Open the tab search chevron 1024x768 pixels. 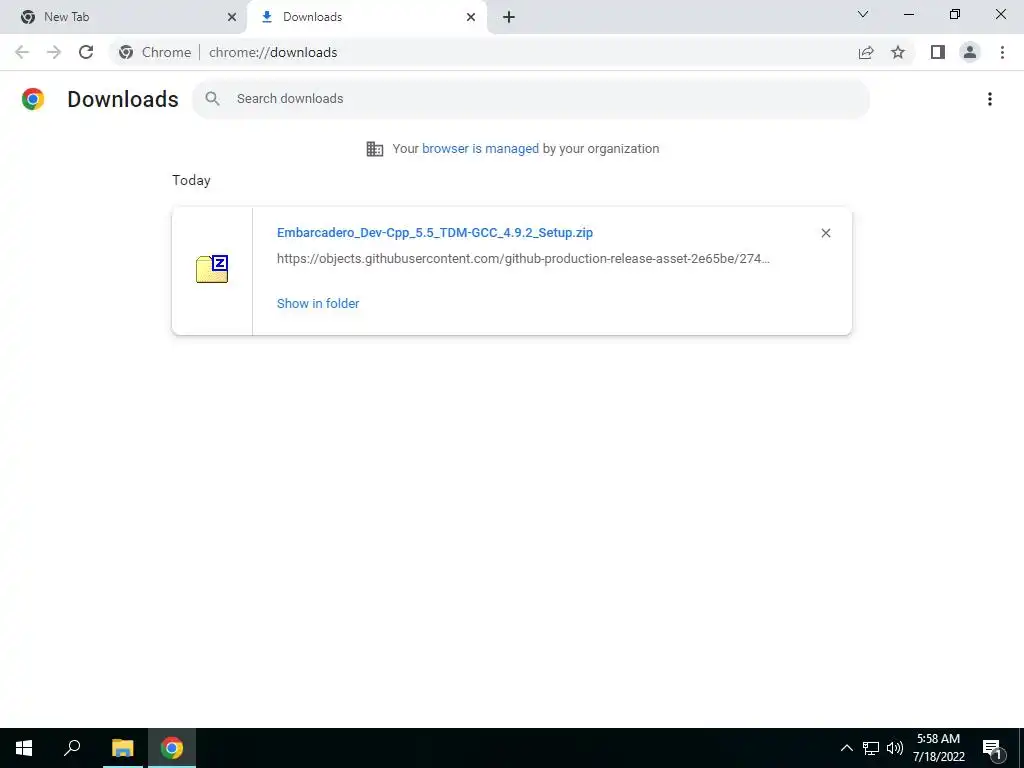pyautogui.click(x=863, y=14)
